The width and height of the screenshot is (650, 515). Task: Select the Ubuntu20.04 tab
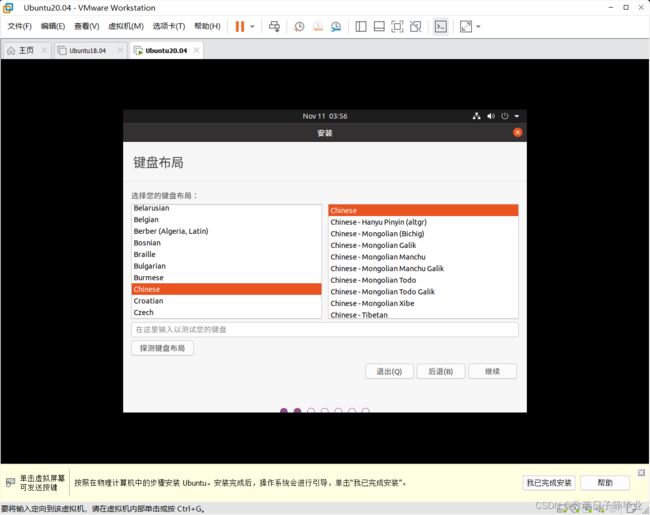[x=166, y=51]
